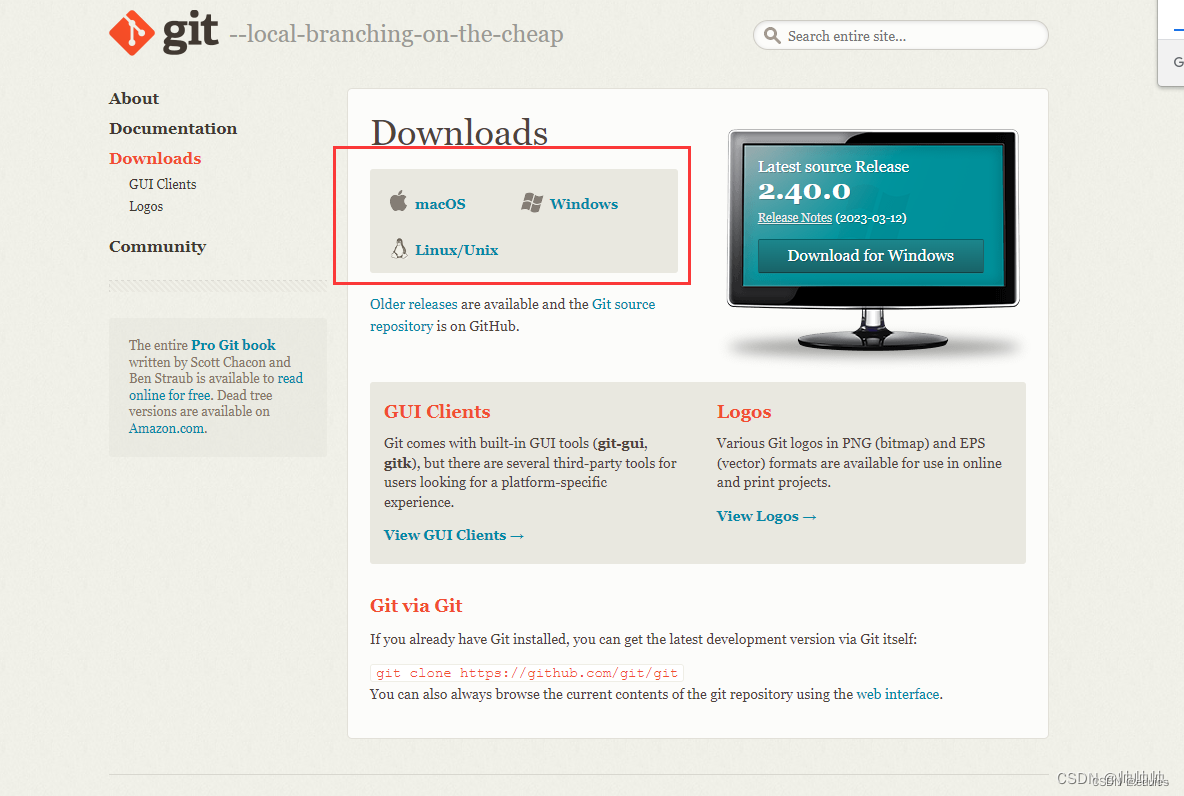
Task: Click the git wordmark in header
Action: tap(190, 33)
